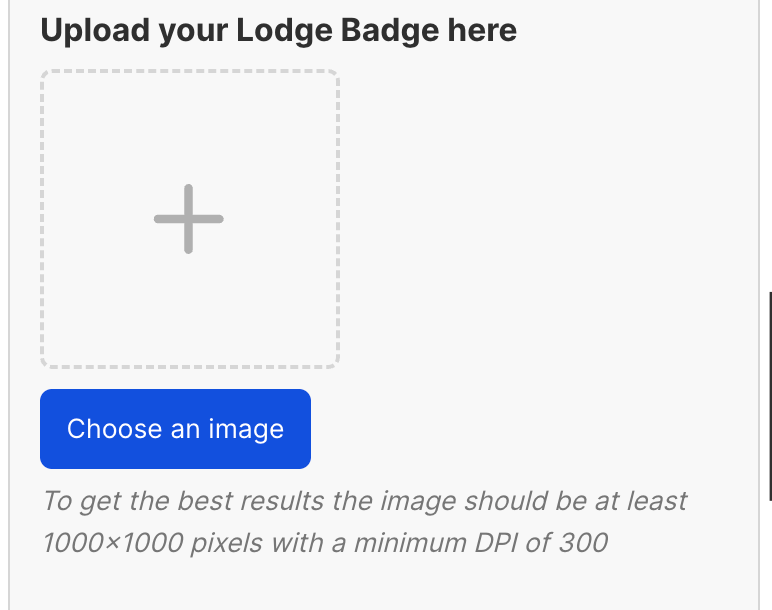Click the word 'image' on the blue button
This screenshot has width=772, height=610.
246,429
